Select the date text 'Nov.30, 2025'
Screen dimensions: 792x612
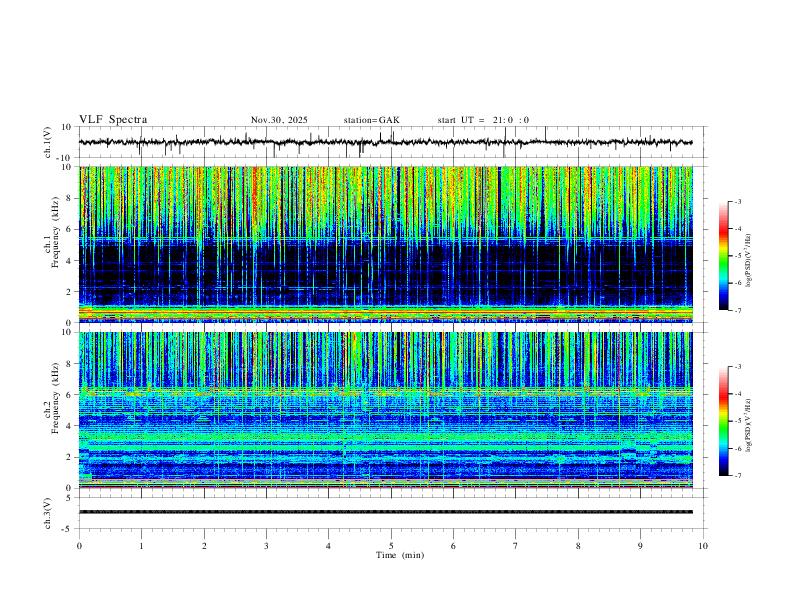(279, 120)
